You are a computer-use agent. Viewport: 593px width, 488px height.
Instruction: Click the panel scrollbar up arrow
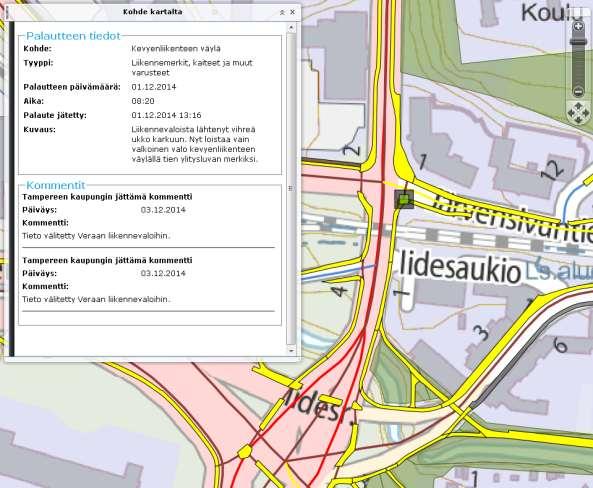(291, 27)
